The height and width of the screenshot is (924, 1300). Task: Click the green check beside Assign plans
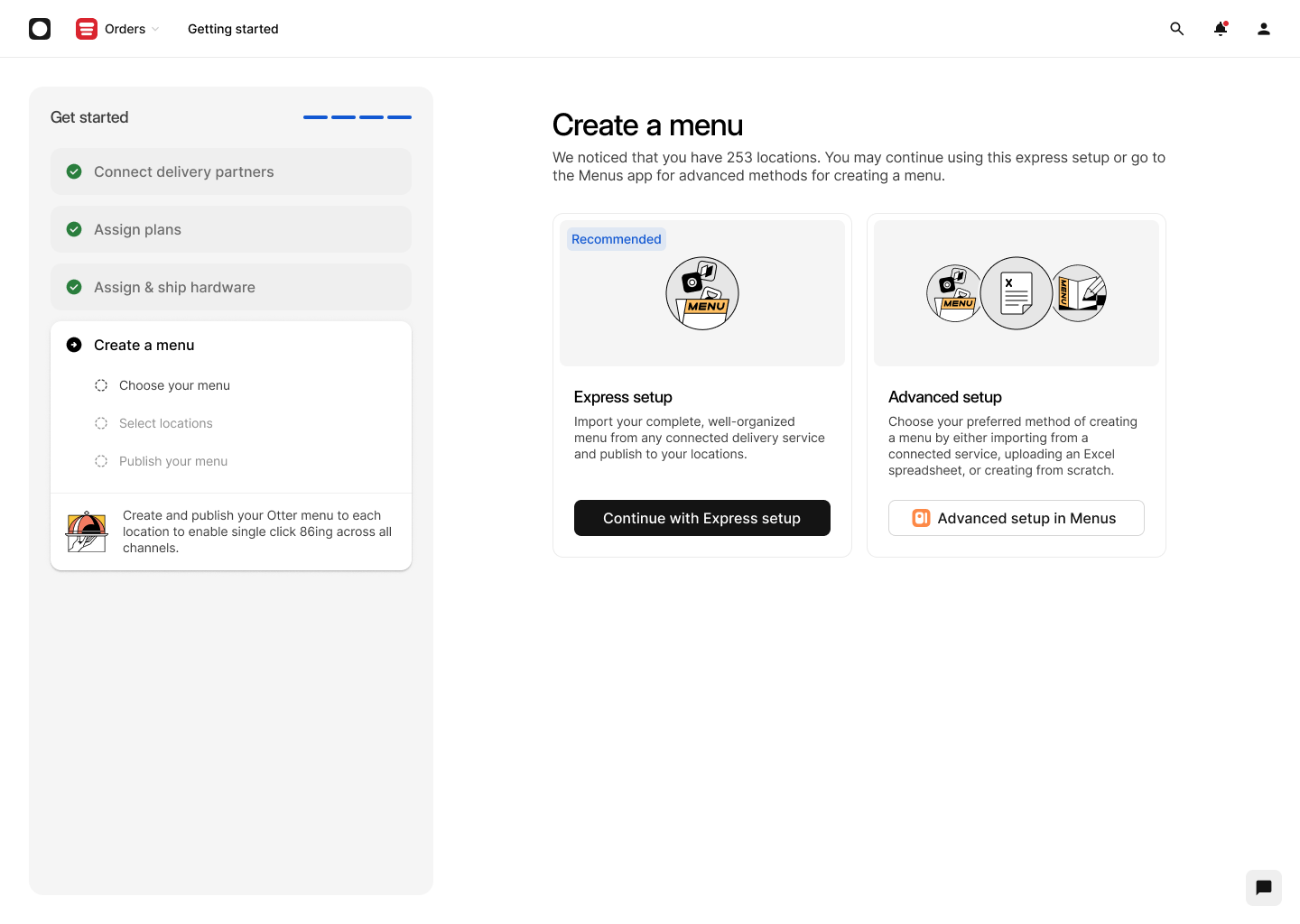[x=74, y=229]
